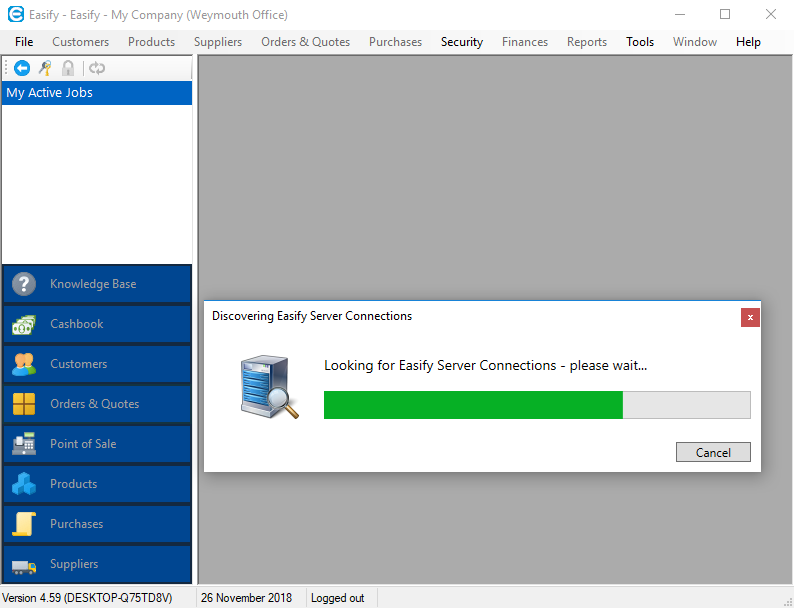The width and height of the screenshot is (794, 608).
Task: Click the Products blue cubes icon
Action: pyautogui.click(x=24, y=484)
